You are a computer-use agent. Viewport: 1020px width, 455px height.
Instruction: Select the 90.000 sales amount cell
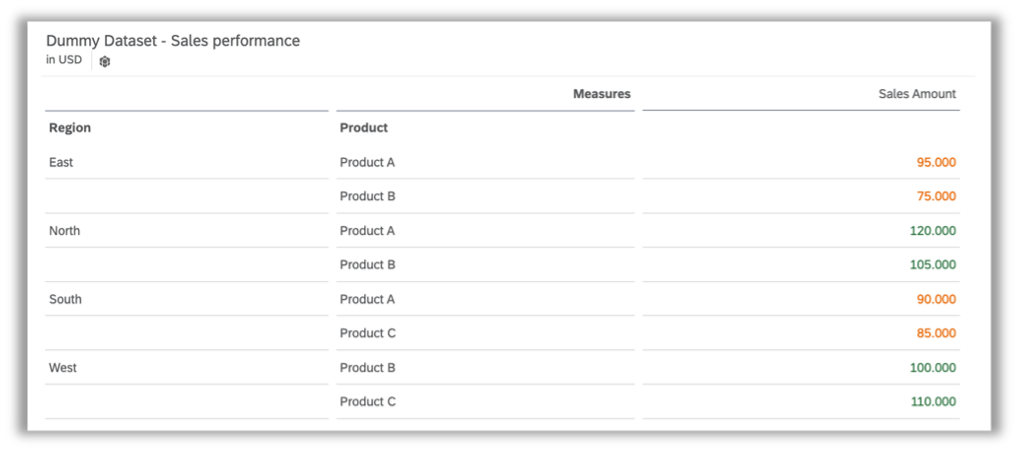point(936,299)
